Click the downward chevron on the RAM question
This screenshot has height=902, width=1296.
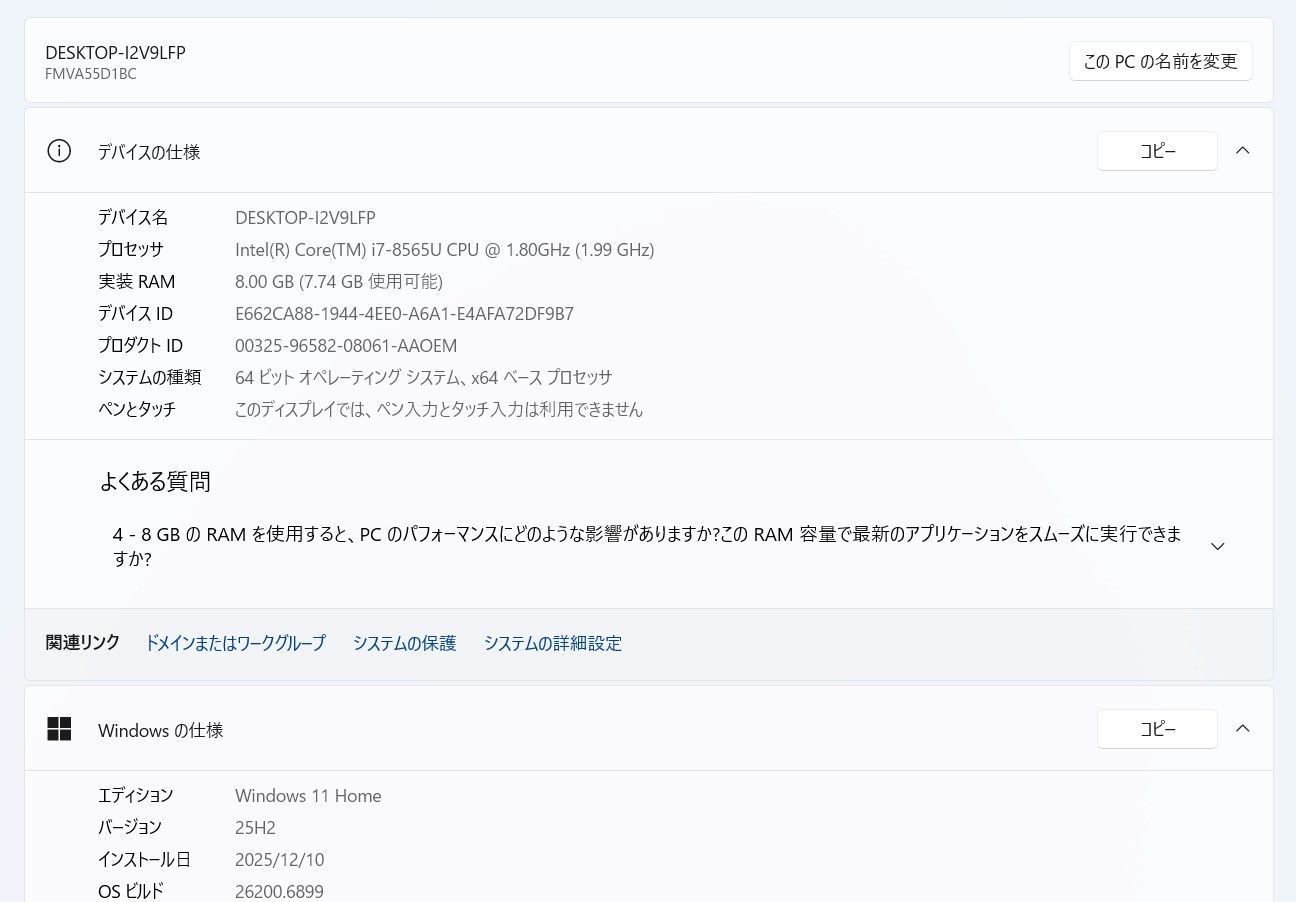click(1218, 546)
